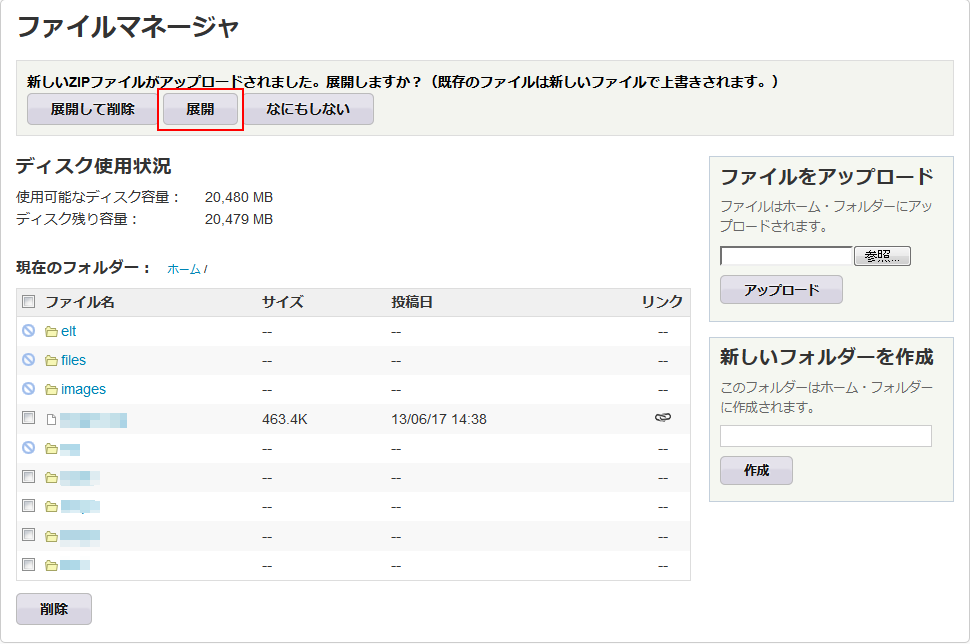Check the box for the 463.4K file

(28, 418)
